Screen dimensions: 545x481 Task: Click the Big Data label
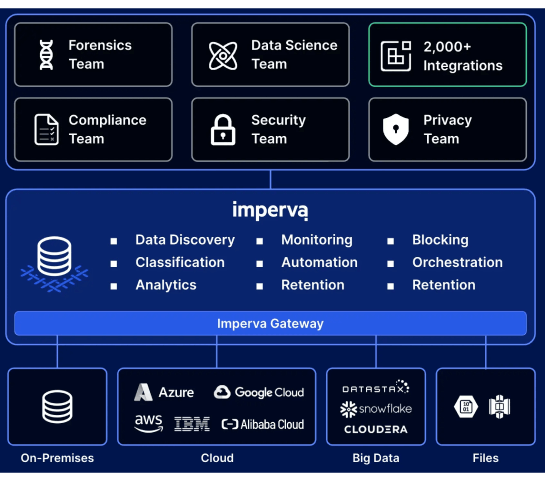[x=376, y=458]
